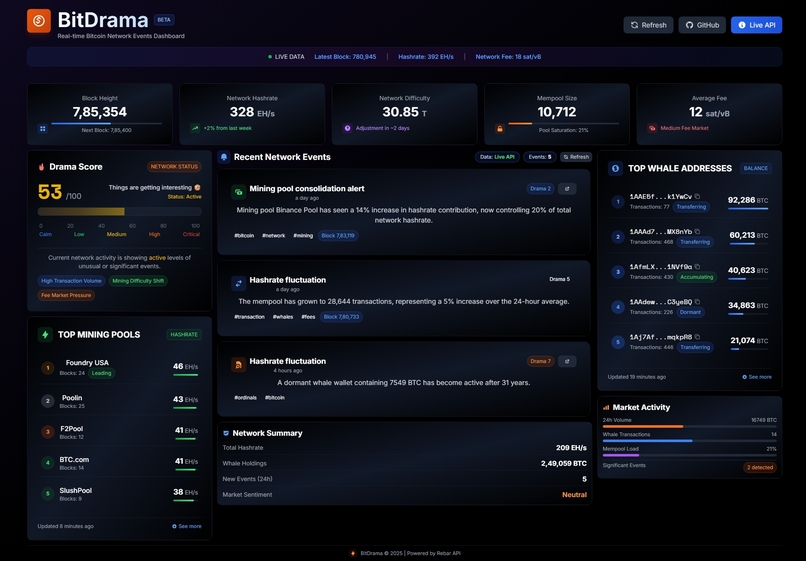Click the Network Fee: 18 sat/vB text

508,57
